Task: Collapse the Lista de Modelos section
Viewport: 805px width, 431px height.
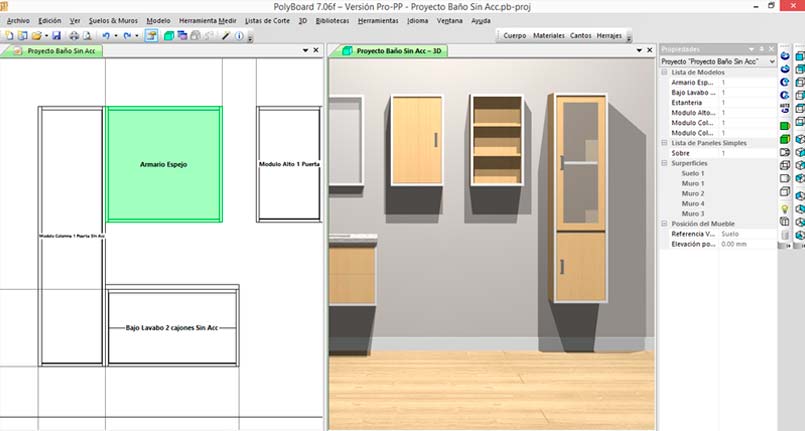Action: (x=665, y=72)
